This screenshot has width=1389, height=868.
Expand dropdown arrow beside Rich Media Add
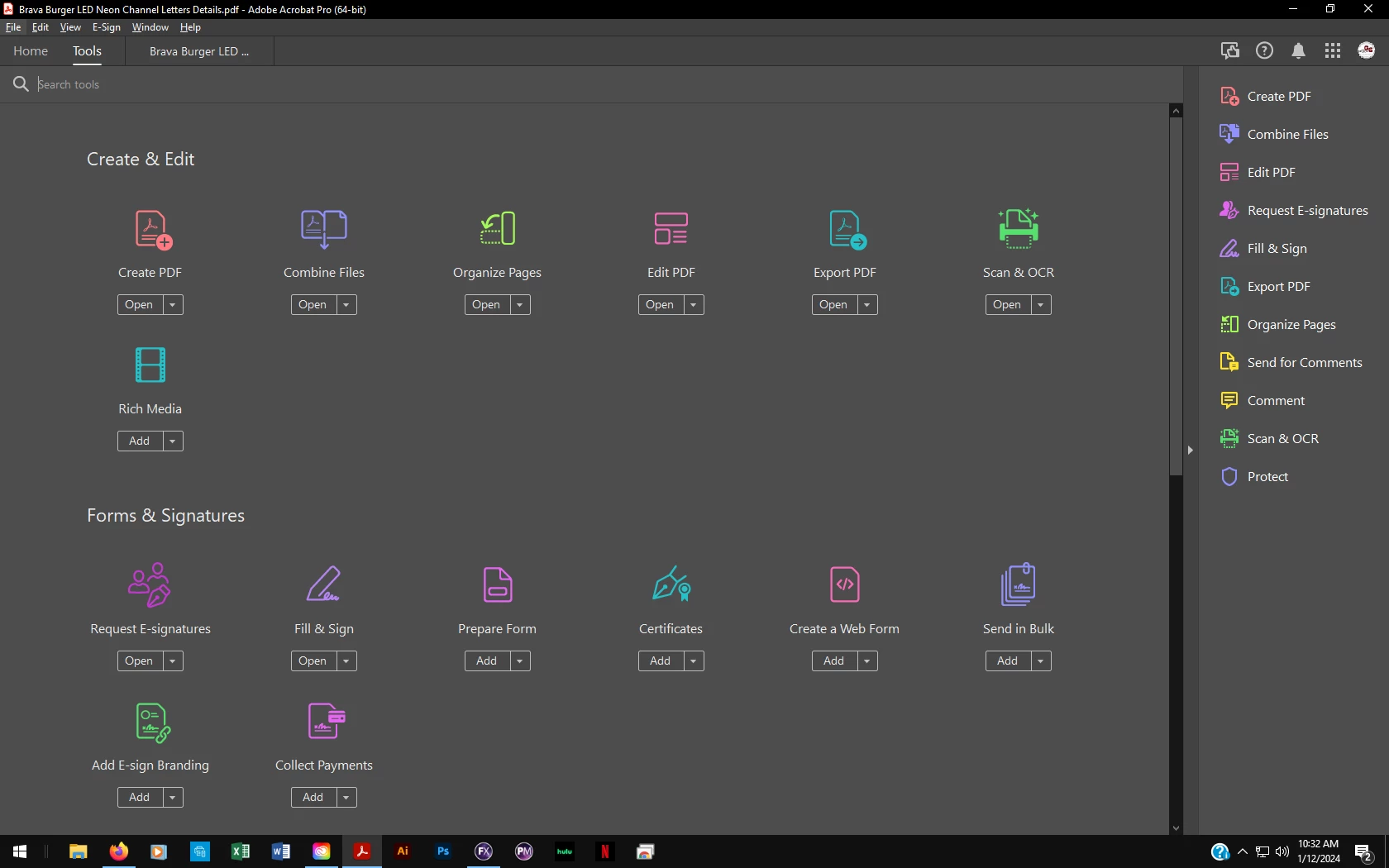(x=173, y=441)
